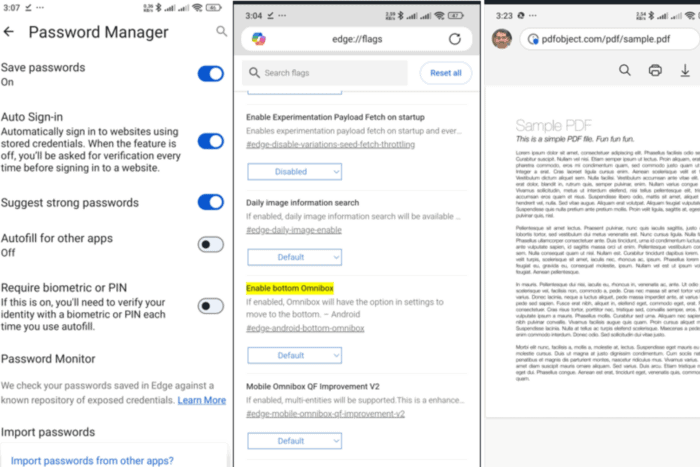Click Sample PDF heading in document
The image size is (700, 467).
click(554, 125)
